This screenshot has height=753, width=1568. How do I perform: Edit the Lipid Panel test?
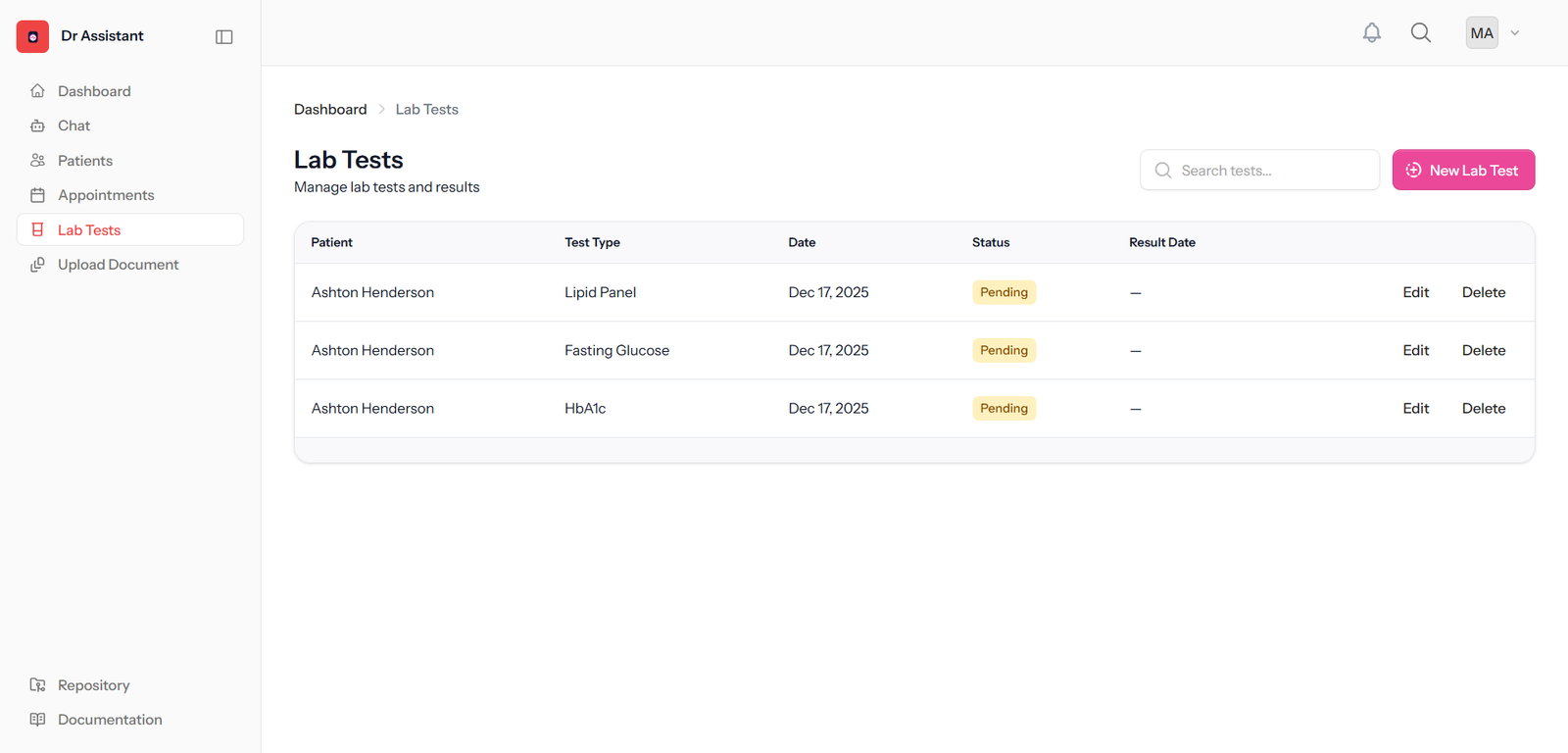[x=1415, y=292]
